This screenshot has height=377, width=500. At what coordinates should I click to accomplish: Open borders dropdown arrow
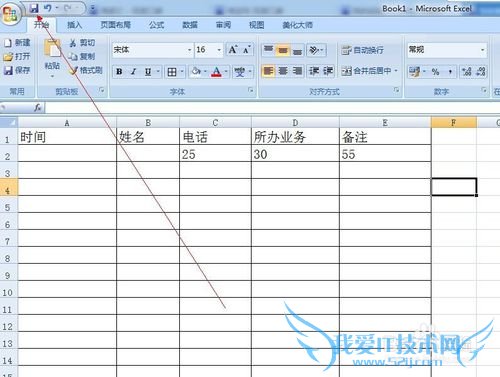click(182, 71)
